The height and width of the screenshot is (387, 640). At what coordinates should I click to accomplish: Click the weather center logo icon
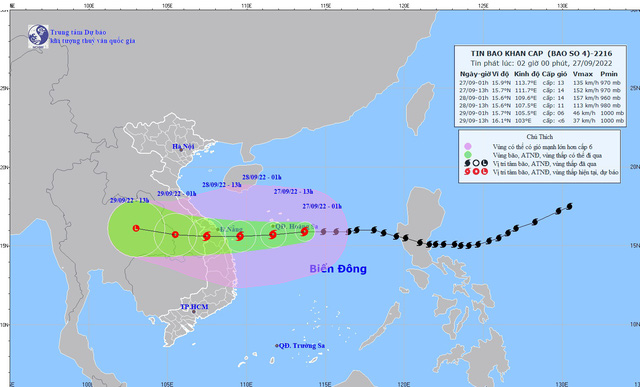click(38, 36)
